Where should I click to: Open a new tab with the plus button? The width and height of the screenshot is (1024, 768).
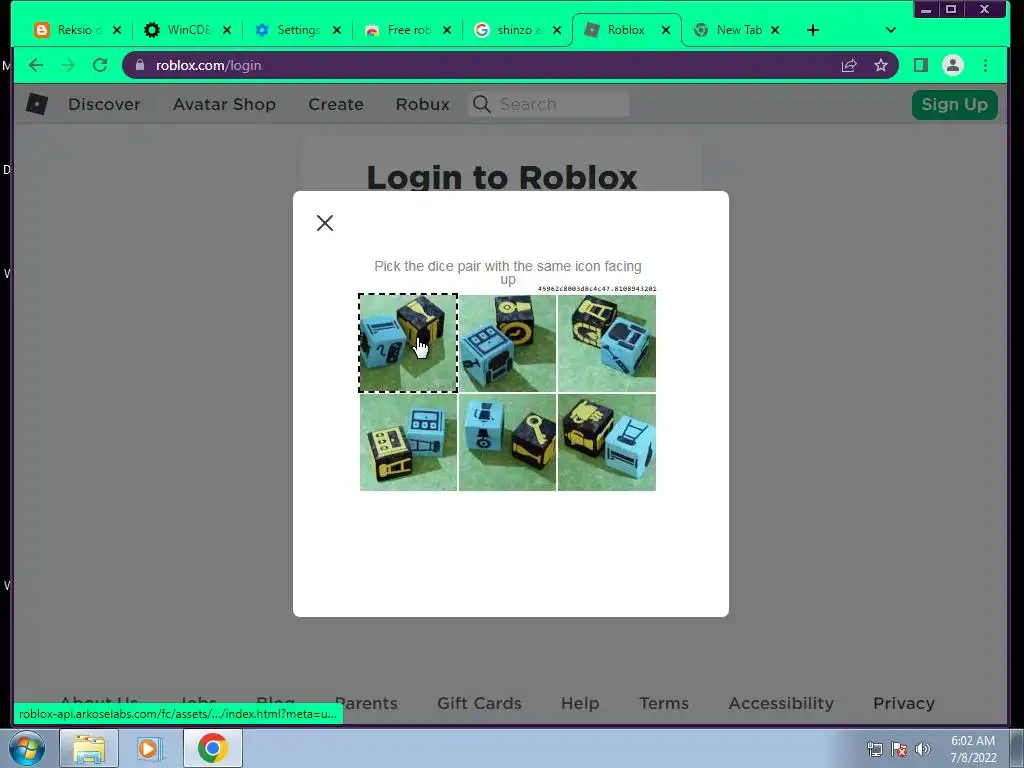coord(813,30)
